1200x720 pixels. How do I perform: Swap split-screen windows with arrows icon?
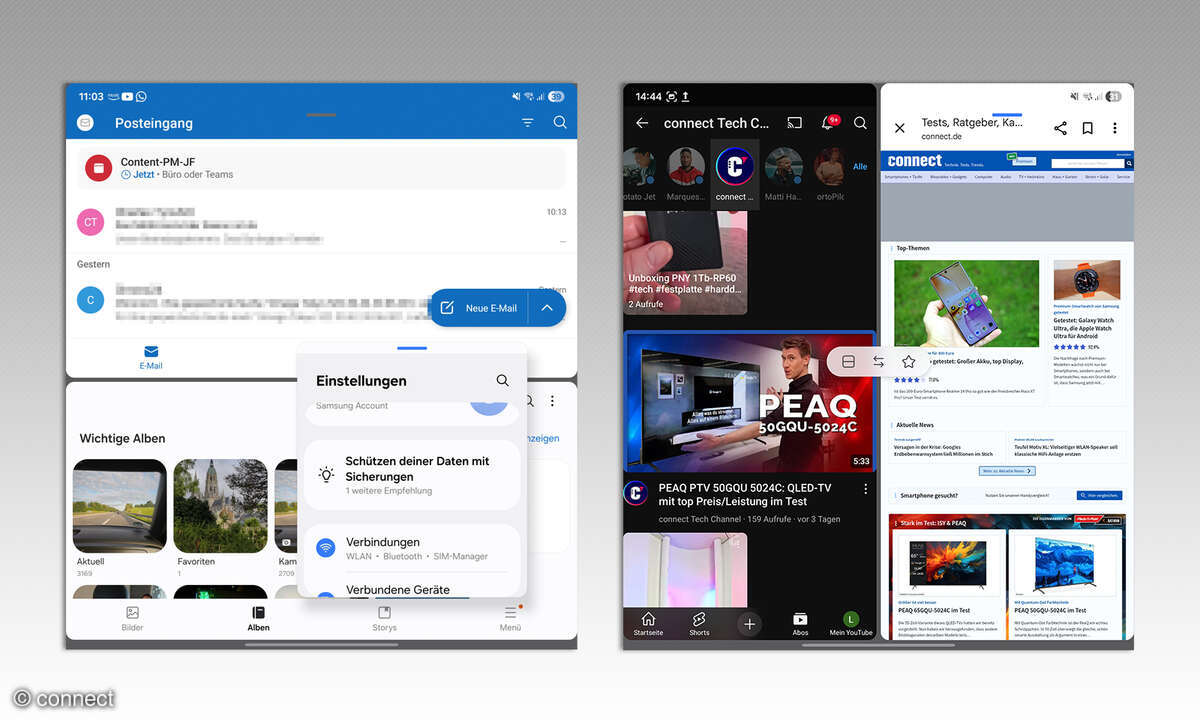878,362
